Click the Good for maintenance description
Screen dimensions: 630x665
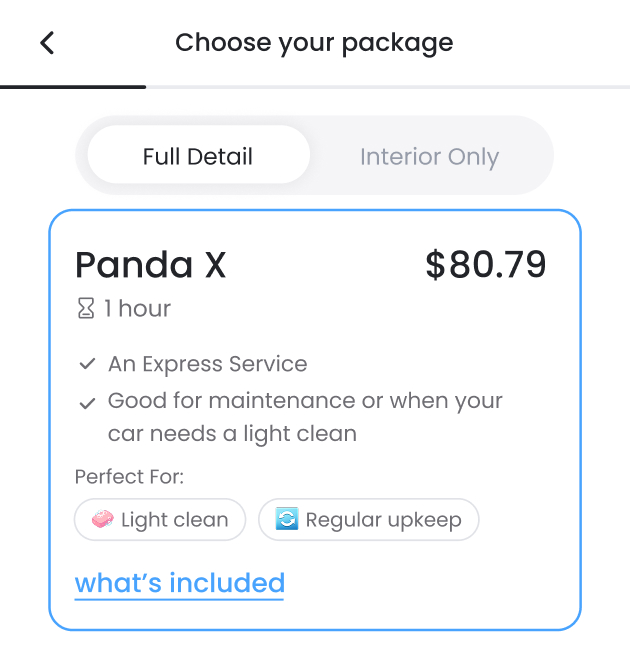pos(305,417)
